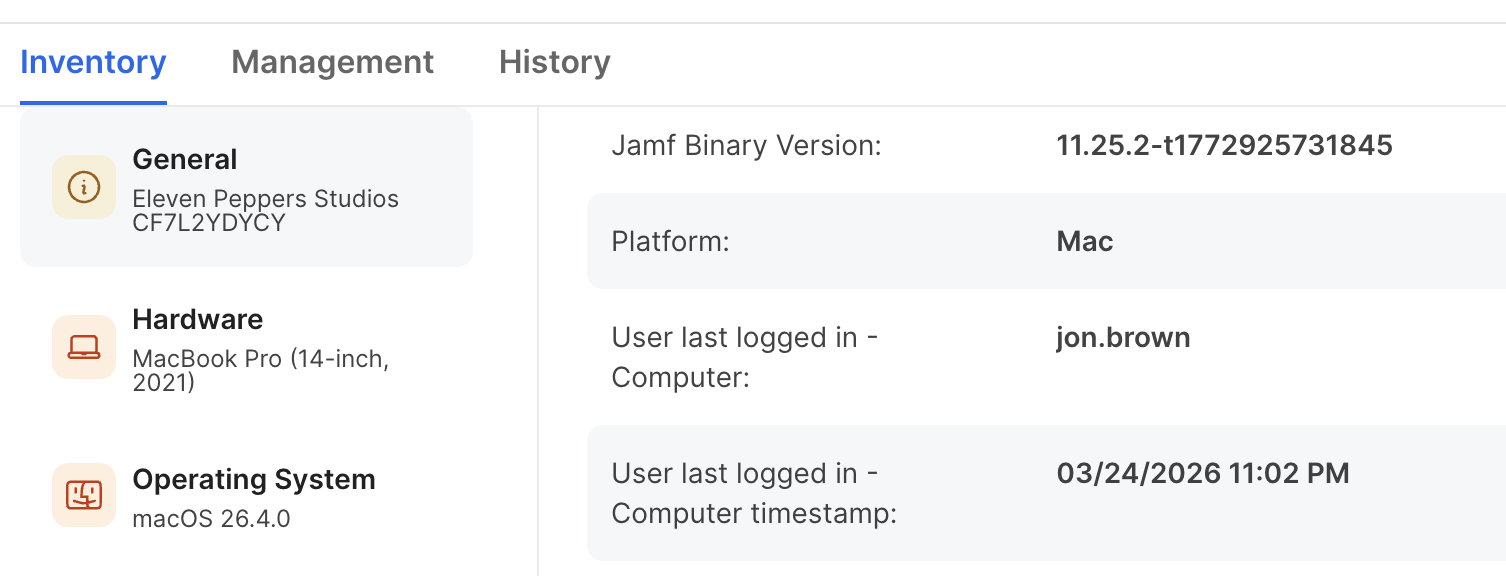
Task: Switch to the Management tab
Action: 332,62
